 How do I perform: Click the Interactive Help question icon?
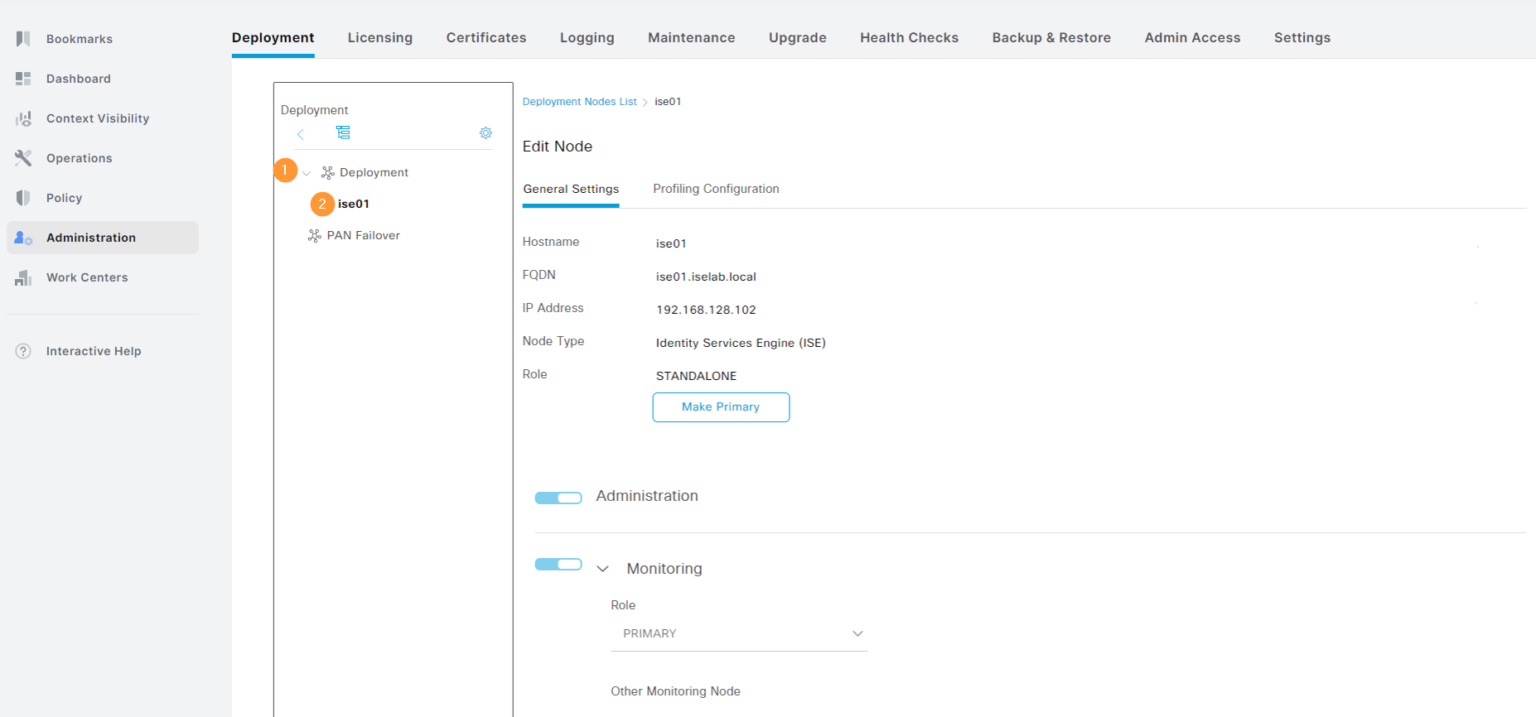23,351
